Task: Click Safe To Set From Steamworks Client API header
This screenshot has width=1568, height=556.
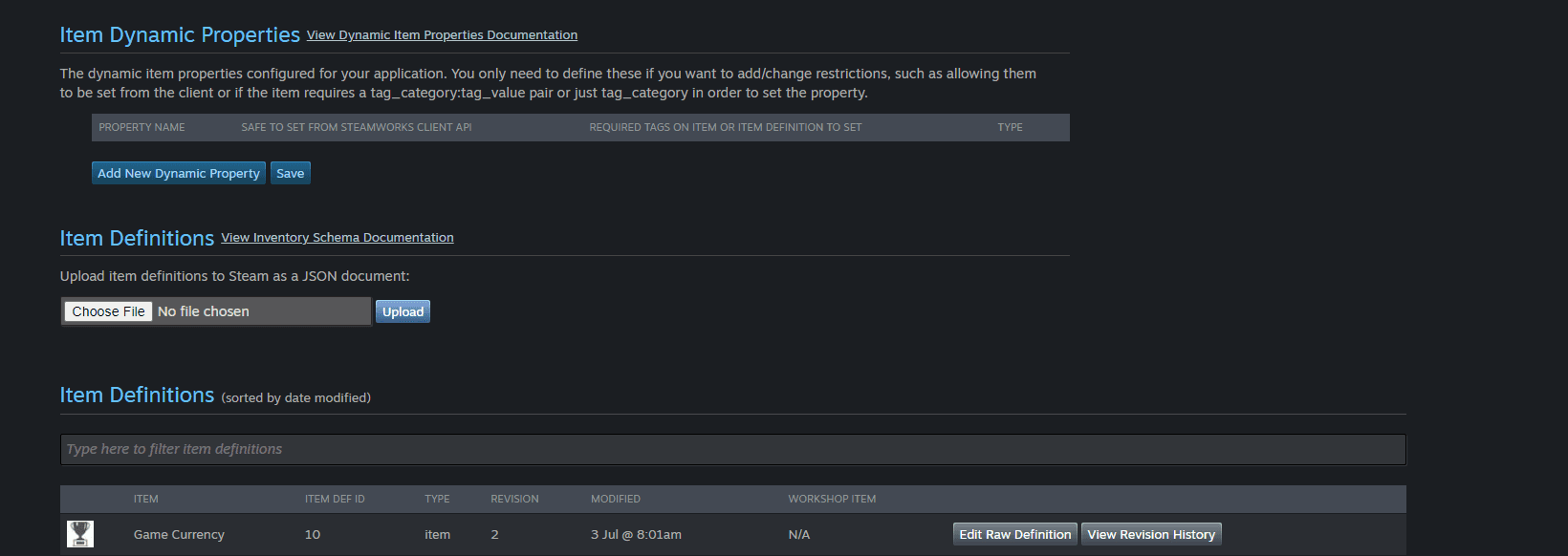Action: pyautogui.click(x=357, y=127)
